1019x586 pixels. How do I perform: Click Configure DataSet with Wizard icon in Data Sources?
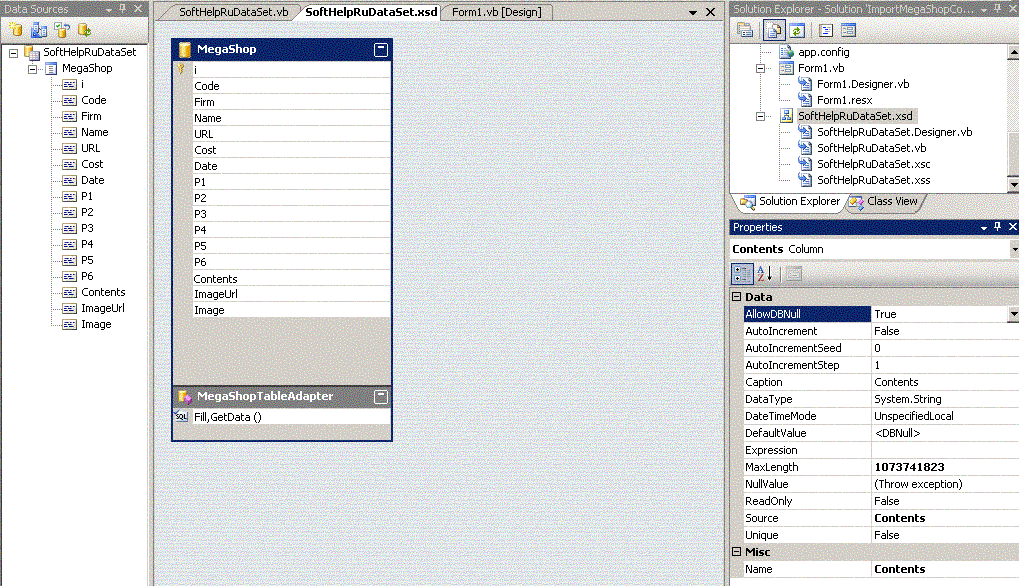click(62, 30)
